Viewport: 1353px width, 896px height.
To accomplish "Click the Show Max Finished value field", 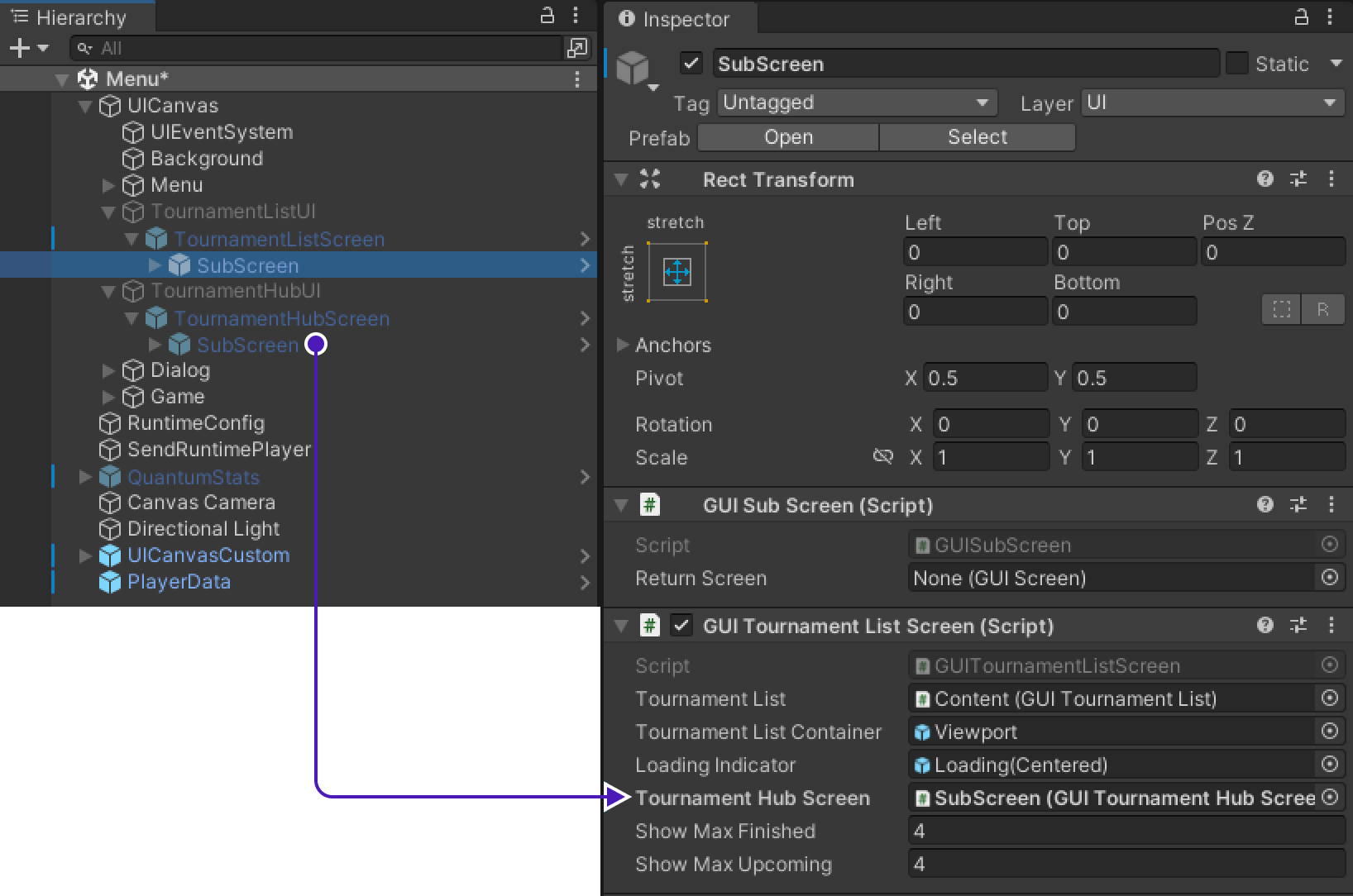I will tap(1125, 831).
